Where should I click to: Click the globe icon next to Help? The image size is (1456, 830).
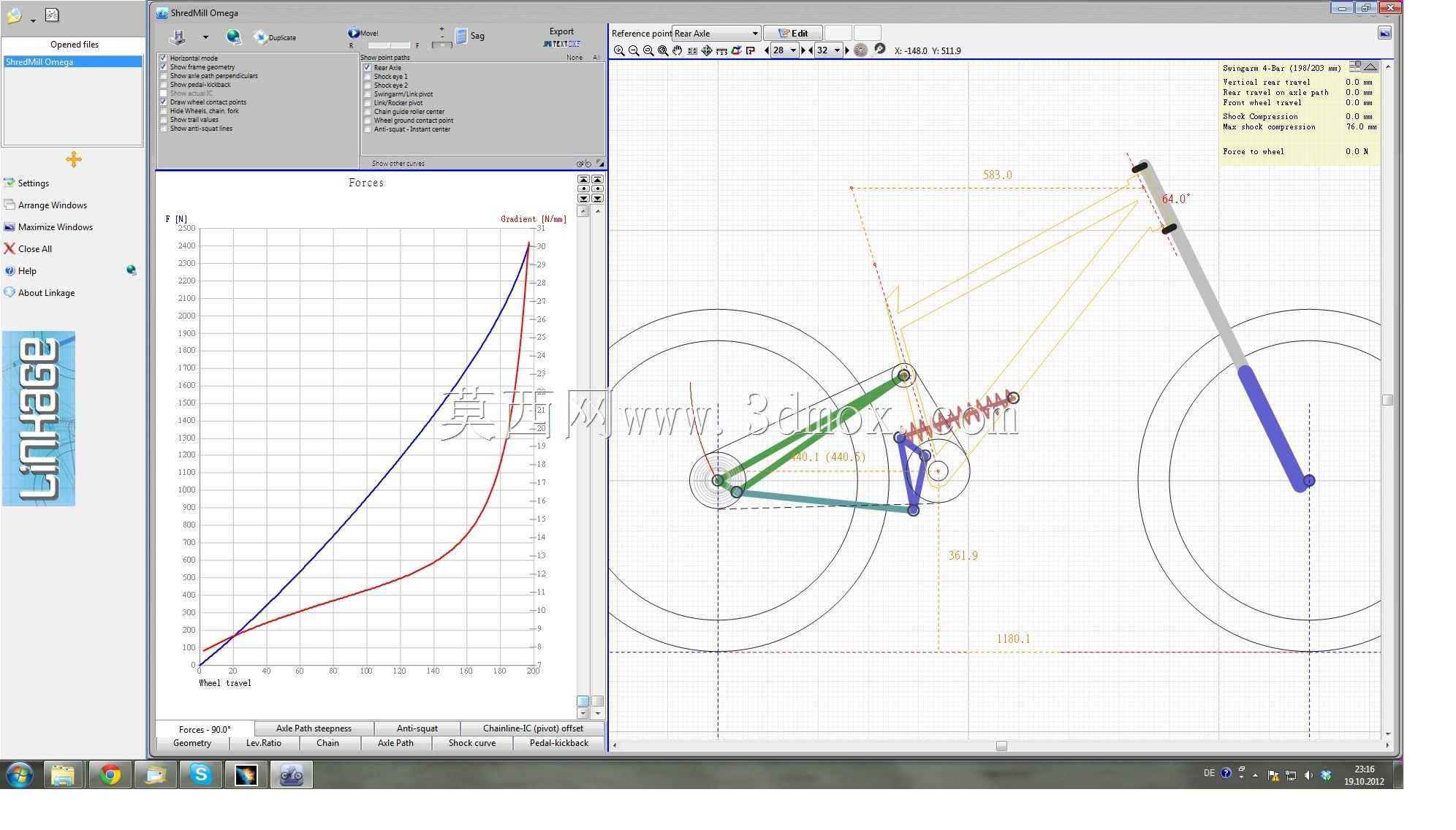[132, 270]
